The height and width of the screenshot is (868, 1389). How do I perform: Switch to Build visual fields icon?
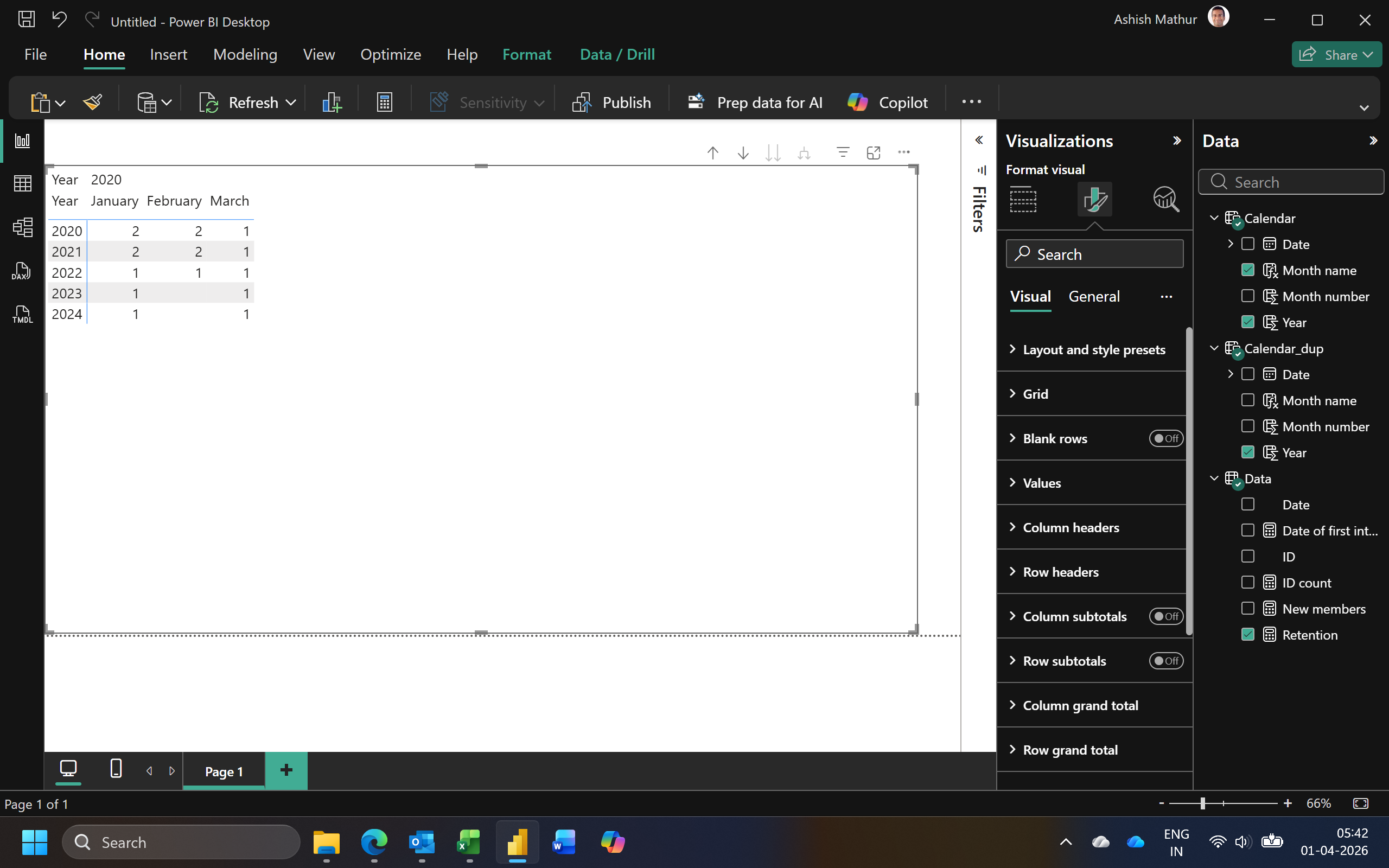pos(1023,199)
